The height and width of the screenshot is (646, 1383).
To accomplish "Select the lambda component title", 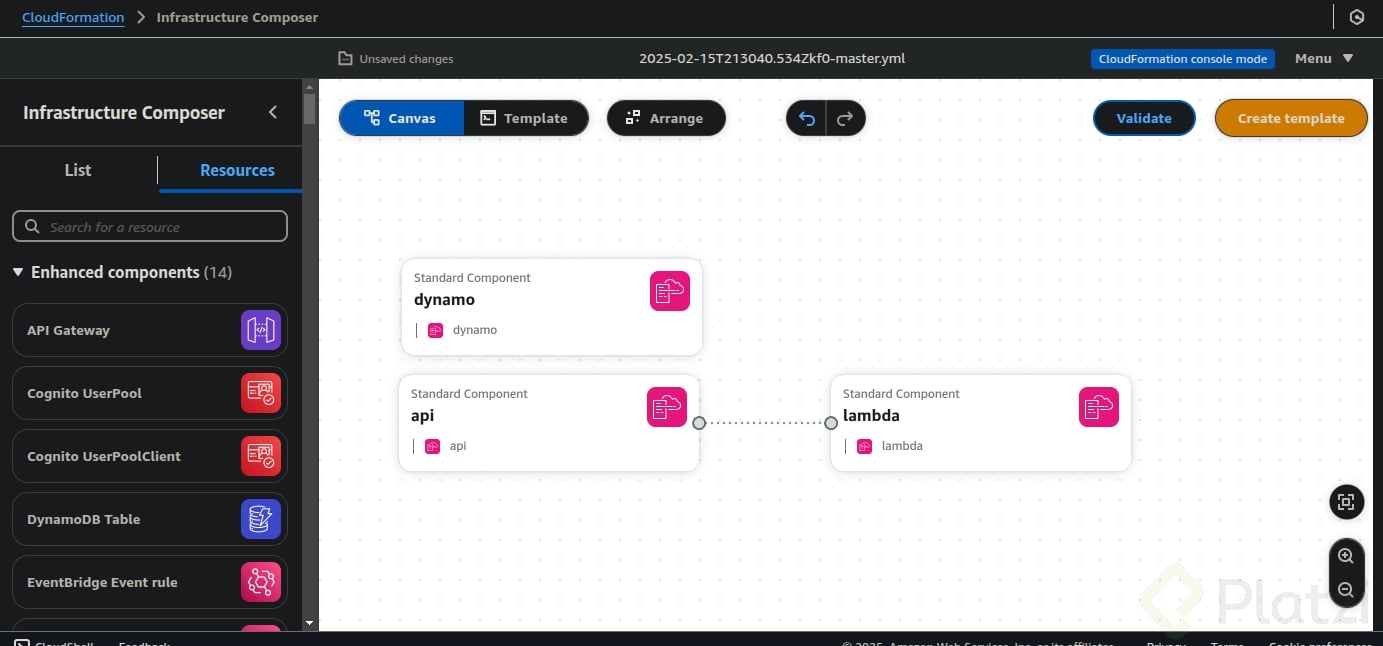I will coord(871,416).
